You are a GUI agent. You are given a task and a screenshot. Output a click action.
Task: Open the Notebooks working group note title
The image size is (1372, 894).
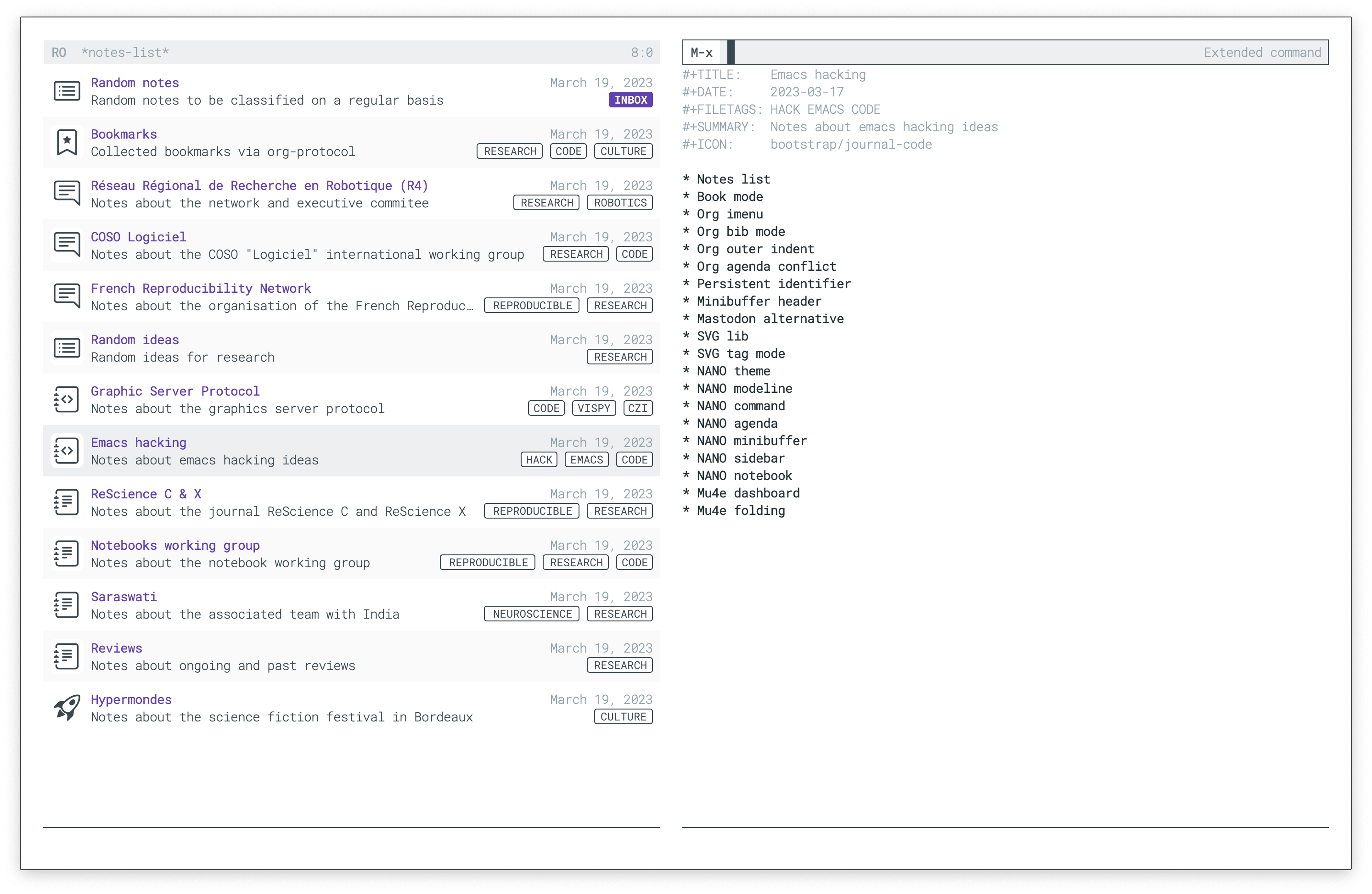point(175,545)
